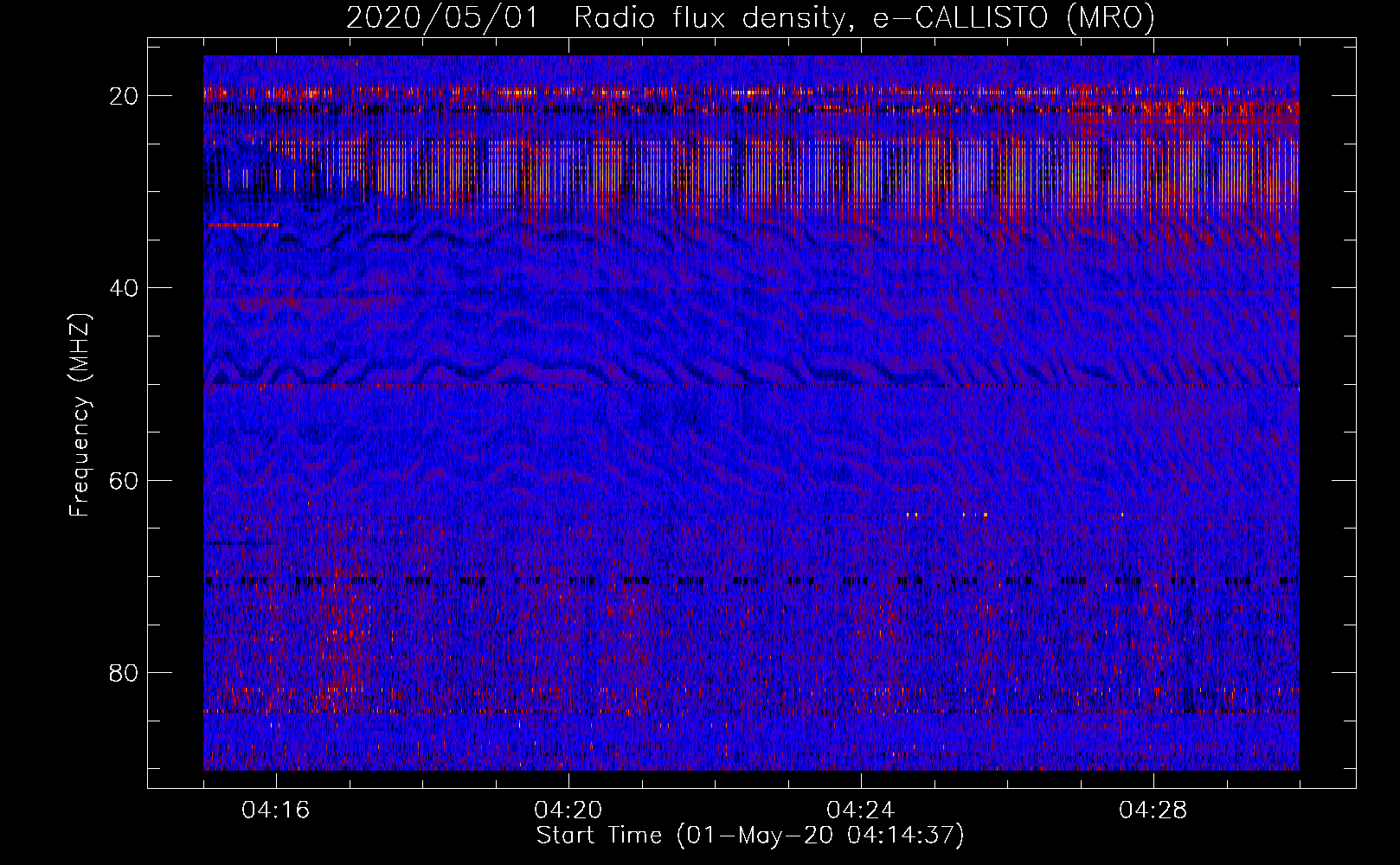1400x865 pixels.
Task: Click the plot title '2020/05/01 Radio flux density'
Action: tap(751, 17)
